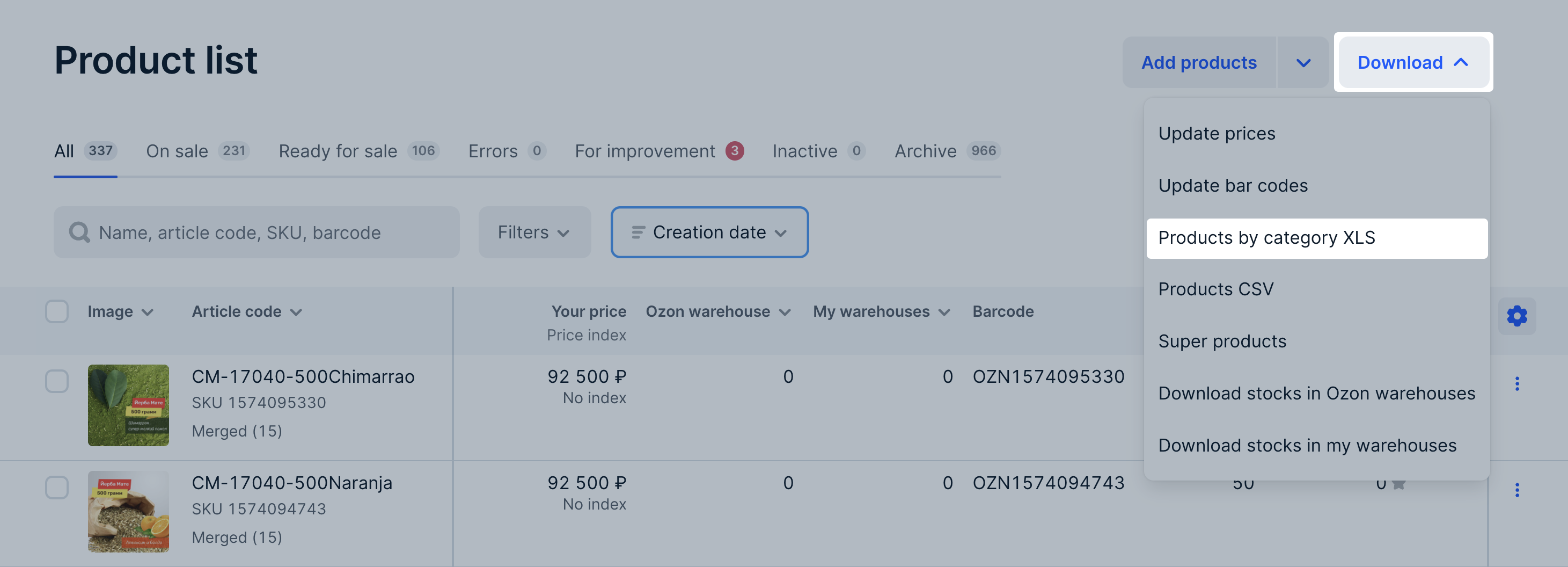Click the sort icon in Creation date
Screen dimensions: 1568x567
pyautogui.click(x=638, y=232)
